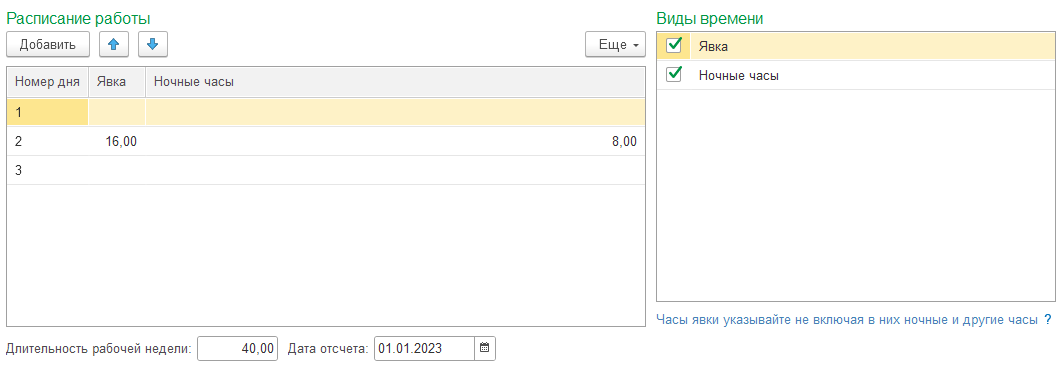Image resolution: width=1061 pixels, height=367 pixels.
Task: Open the hint link about часы явки
Action: pyautogui.click(x=846, y=319)
